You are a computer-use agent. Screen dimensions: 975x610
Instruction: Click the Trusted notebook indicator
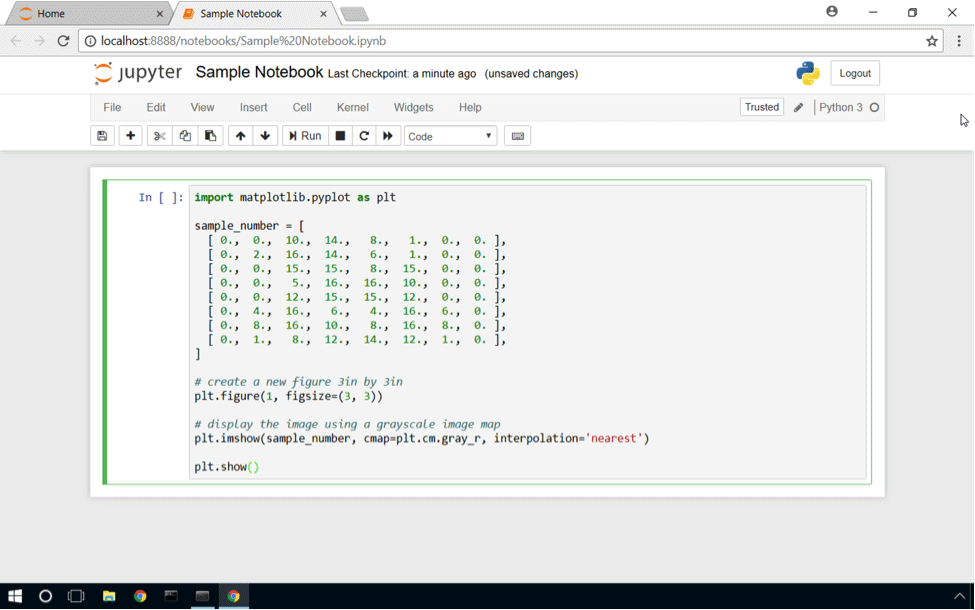tap(761, 106)
